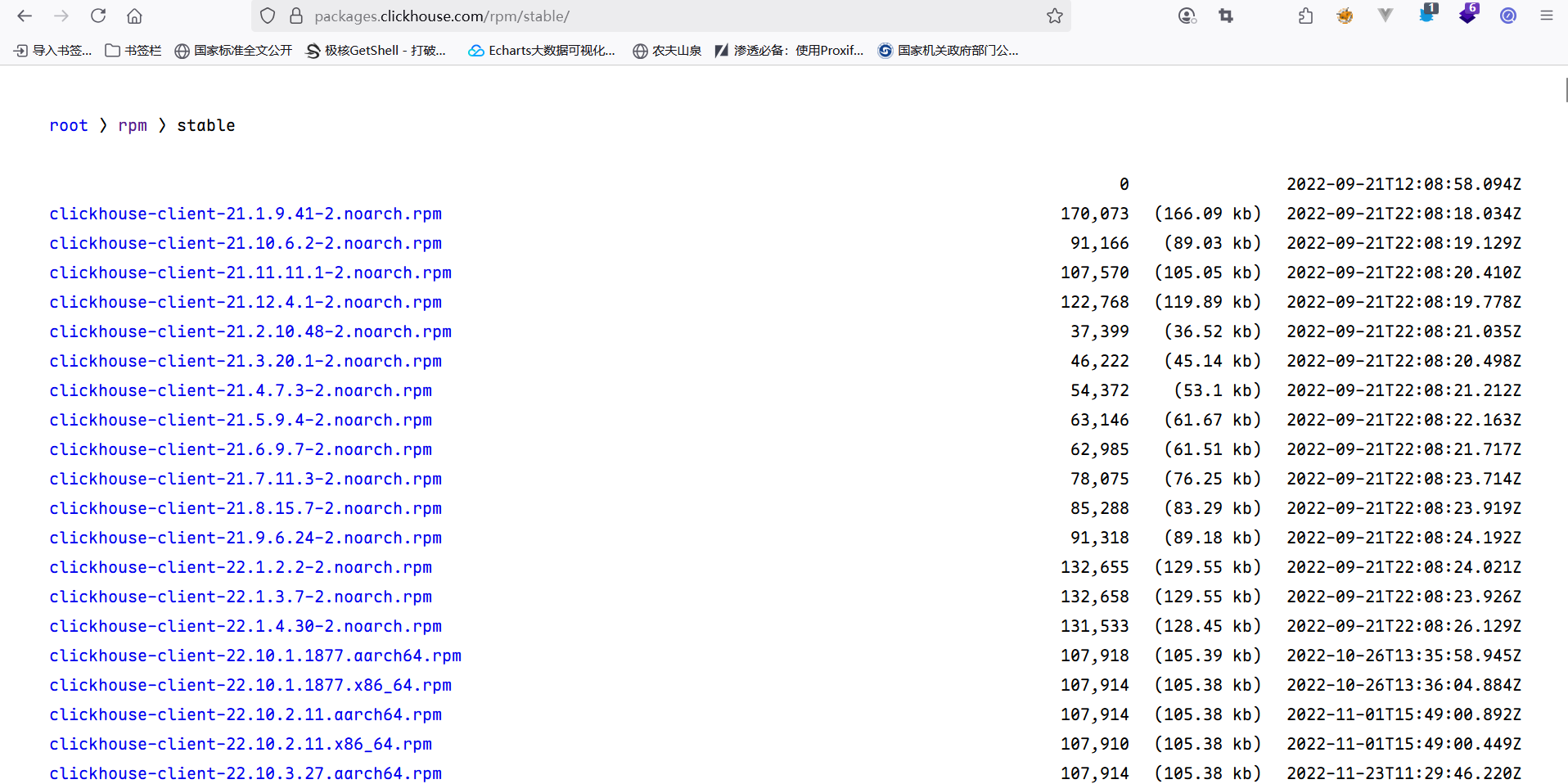This screenshot has width=1568, height=784.
Task: Open the browser home page
Action: tap(135, 16)
